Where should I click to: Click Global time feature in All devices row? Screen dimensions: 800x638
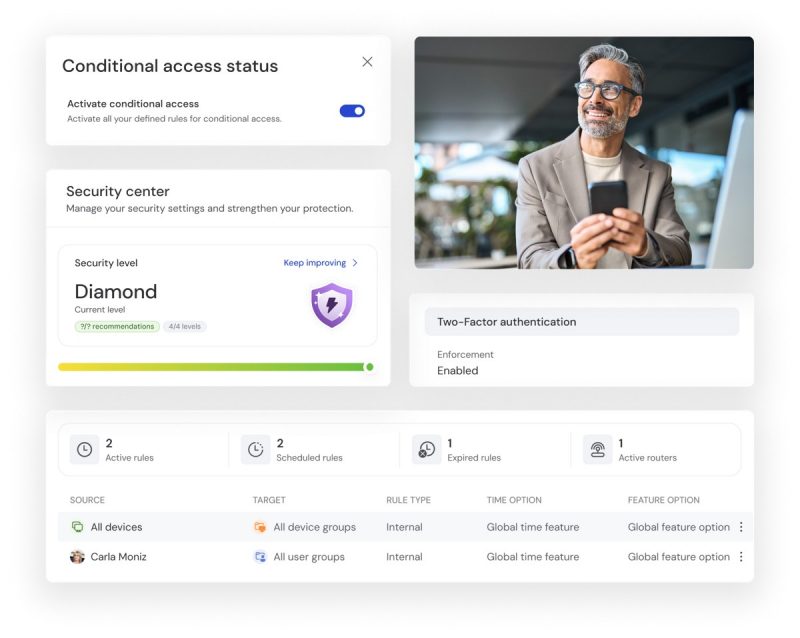point(533,527)
